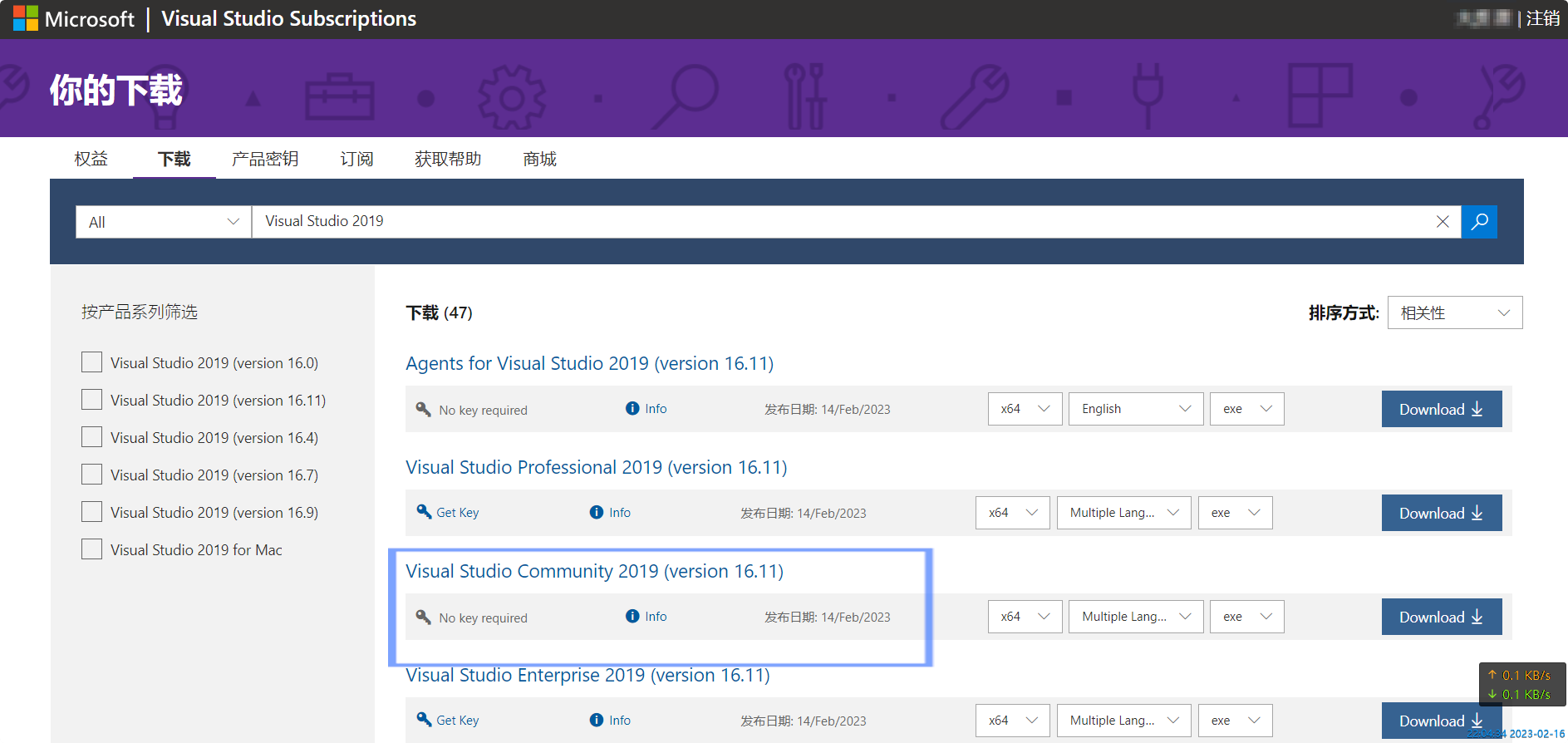Screen dimensions: 1568x743
Task: Switch to the 下载 tab
Action: tap(174, 159)
